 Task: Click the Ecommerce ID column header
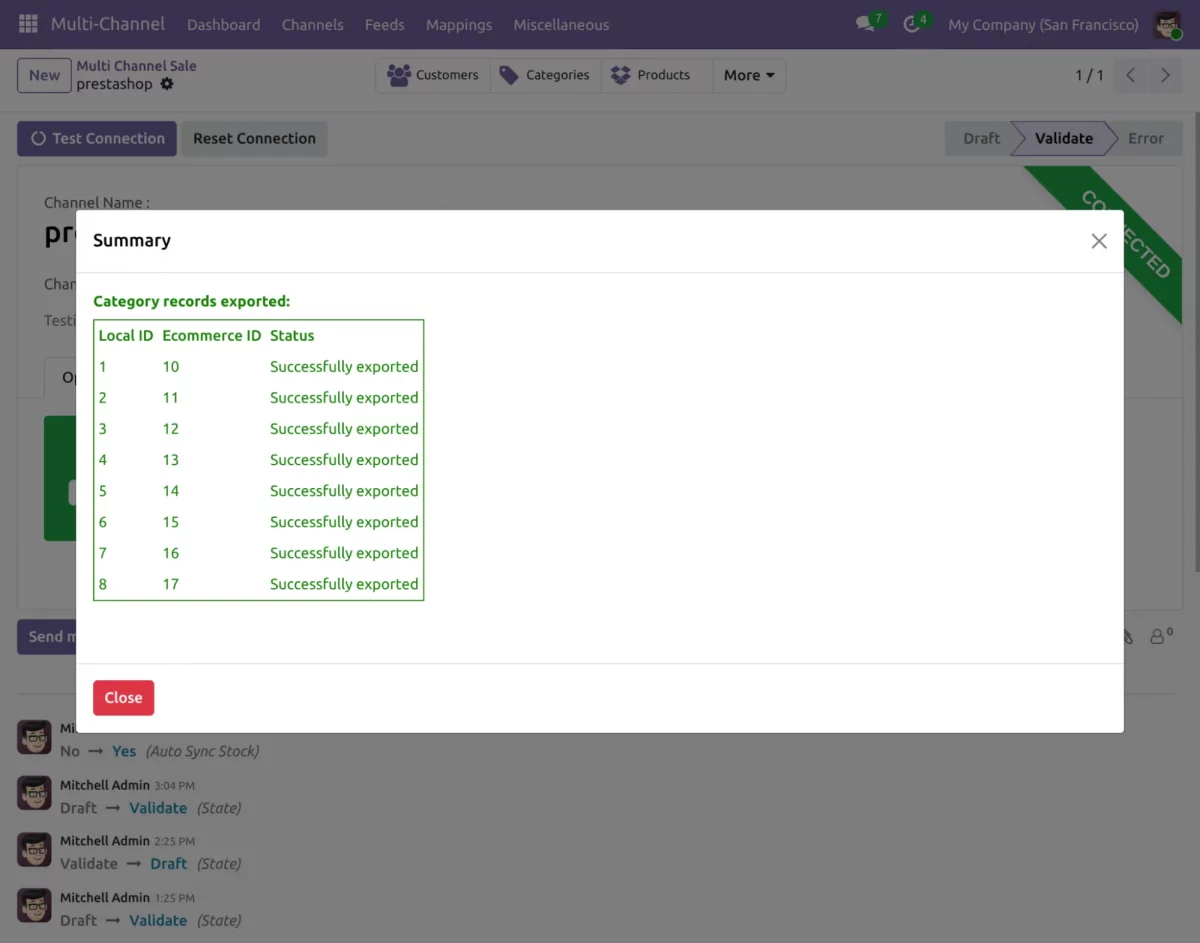tap(212, 336)
